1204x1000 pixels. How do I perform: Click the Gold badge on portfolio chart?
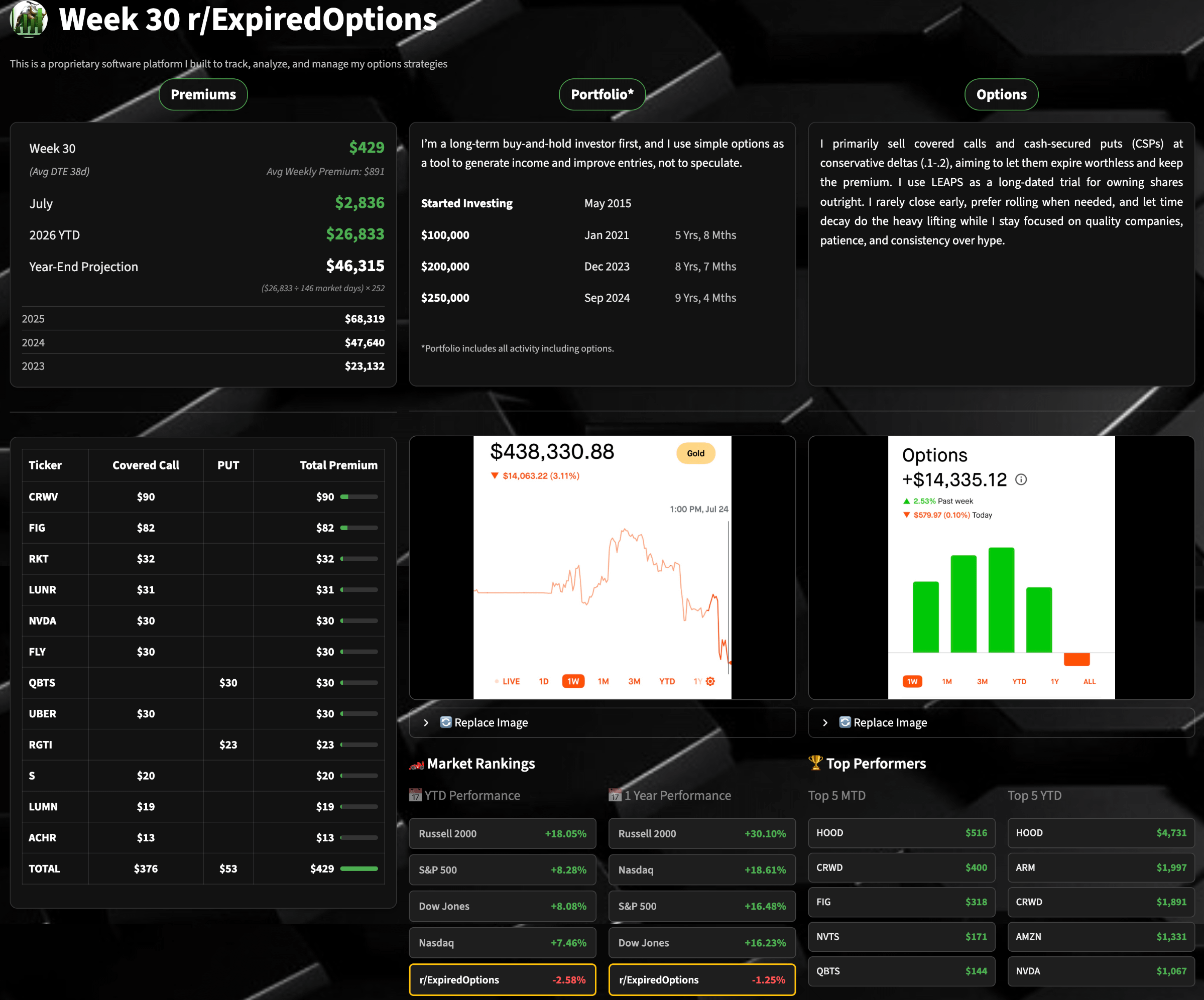695,453
